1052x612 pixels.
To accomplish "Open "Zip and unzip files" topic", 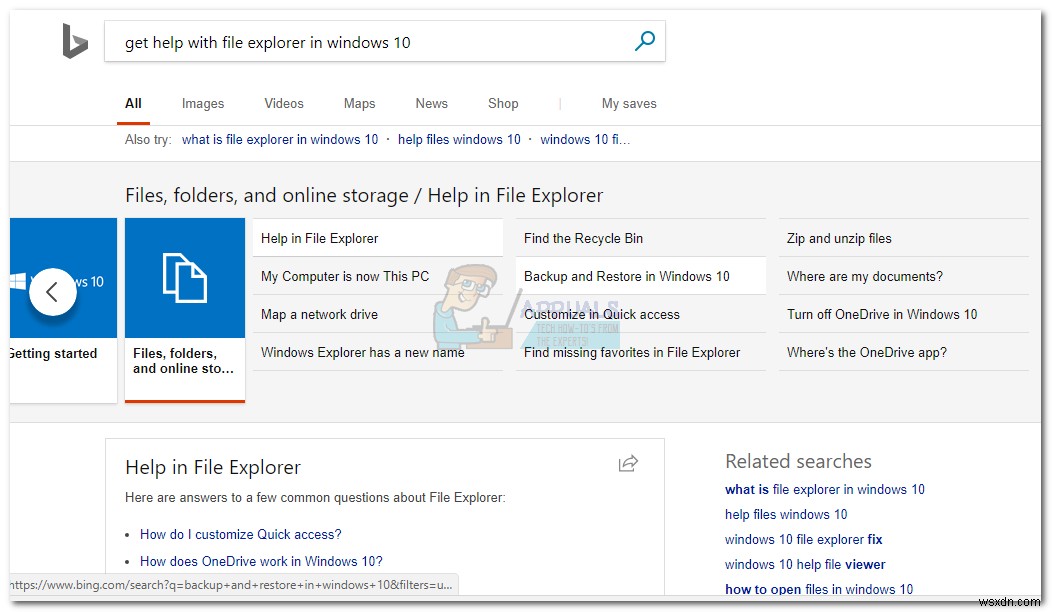I will (x=839, y=239).
